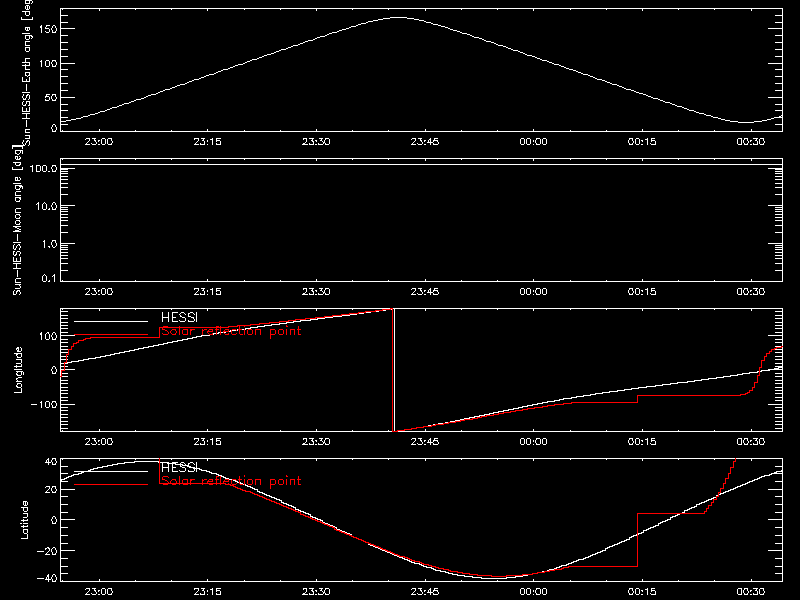Screen dimensions: 800x600
Task: Click the 20 tick on Latitude plot
Action: (x=51, y=490)
